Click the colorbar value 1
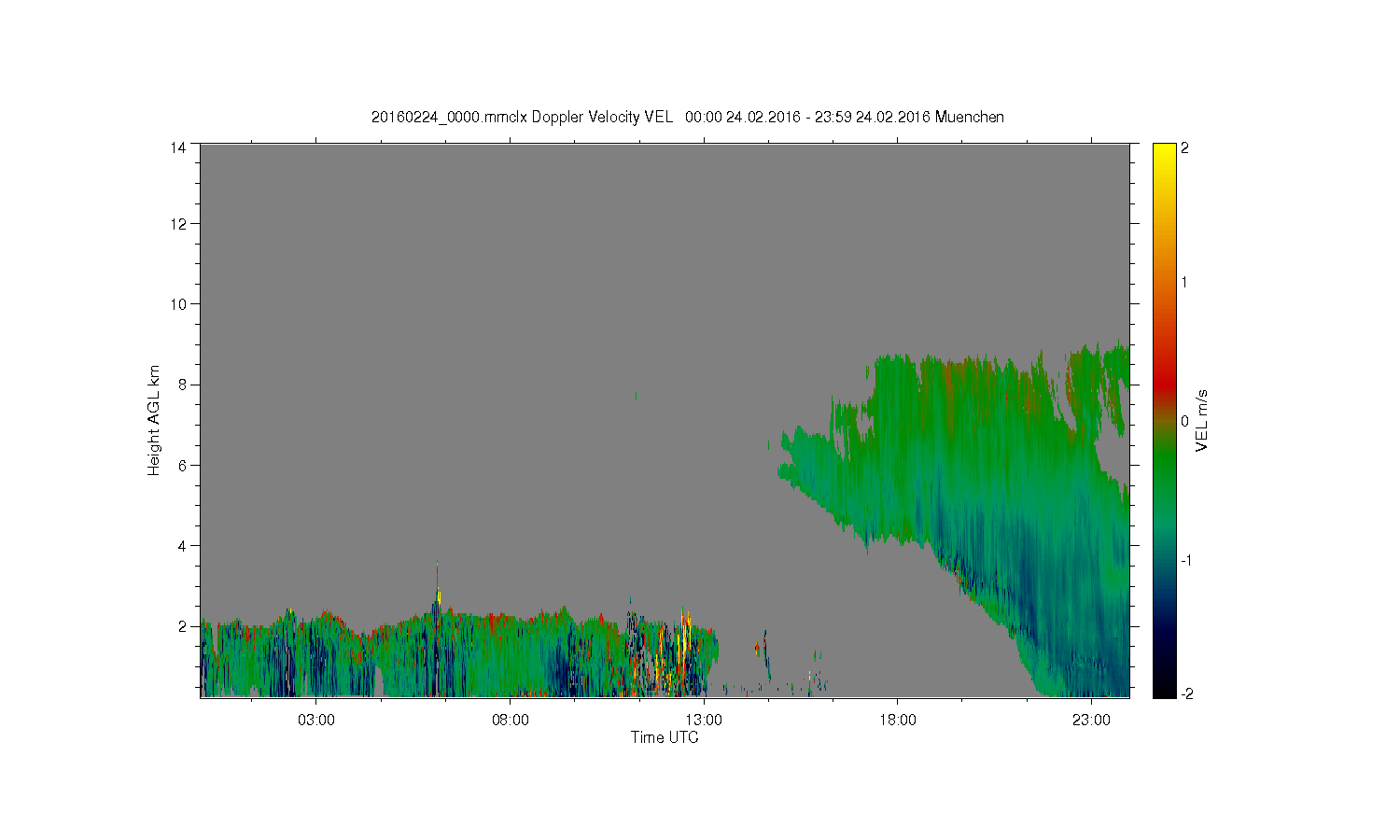The width and height of the screenshot is (1400, 840). pos(1184,282)
